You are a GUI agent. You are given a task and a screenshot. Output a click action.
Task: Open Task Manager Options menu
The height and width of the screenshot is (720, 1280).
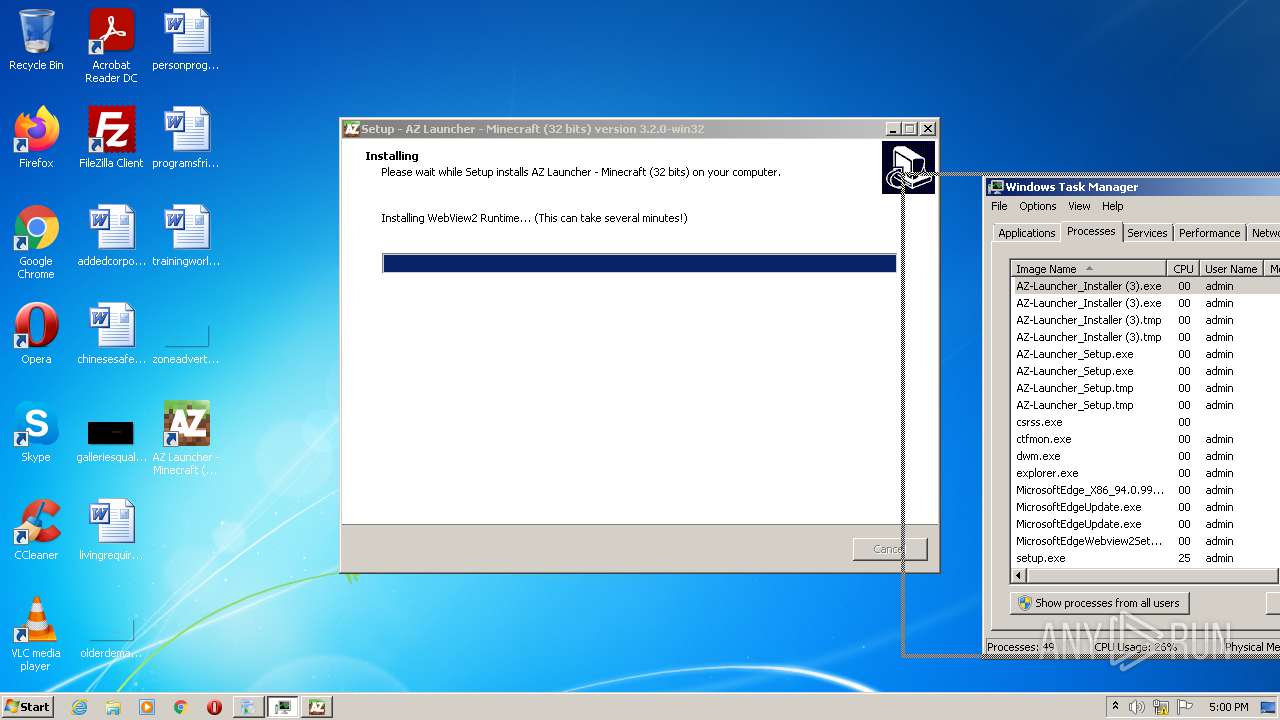1037,206
